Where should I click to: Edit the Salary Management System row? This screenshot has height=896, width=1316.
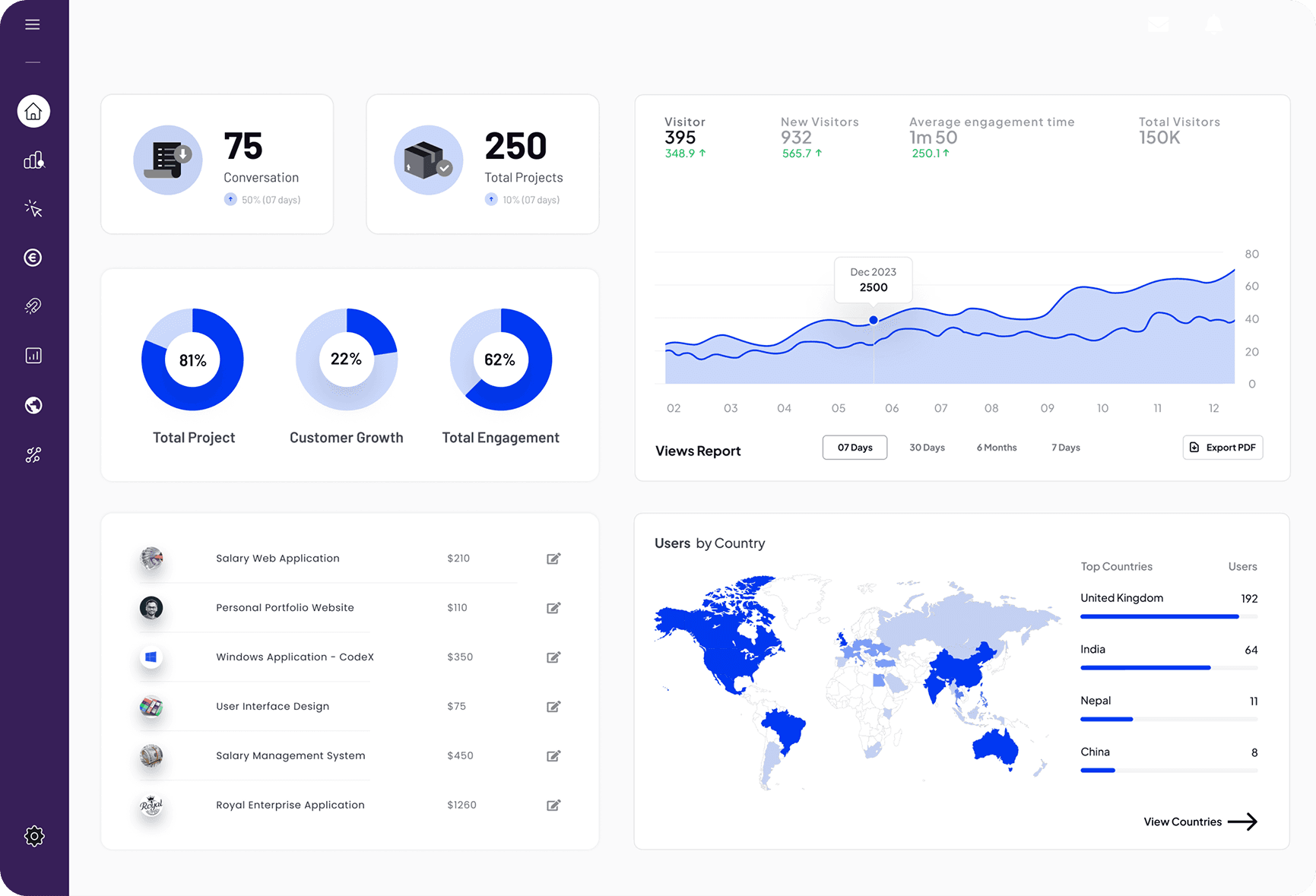[553, 756]
